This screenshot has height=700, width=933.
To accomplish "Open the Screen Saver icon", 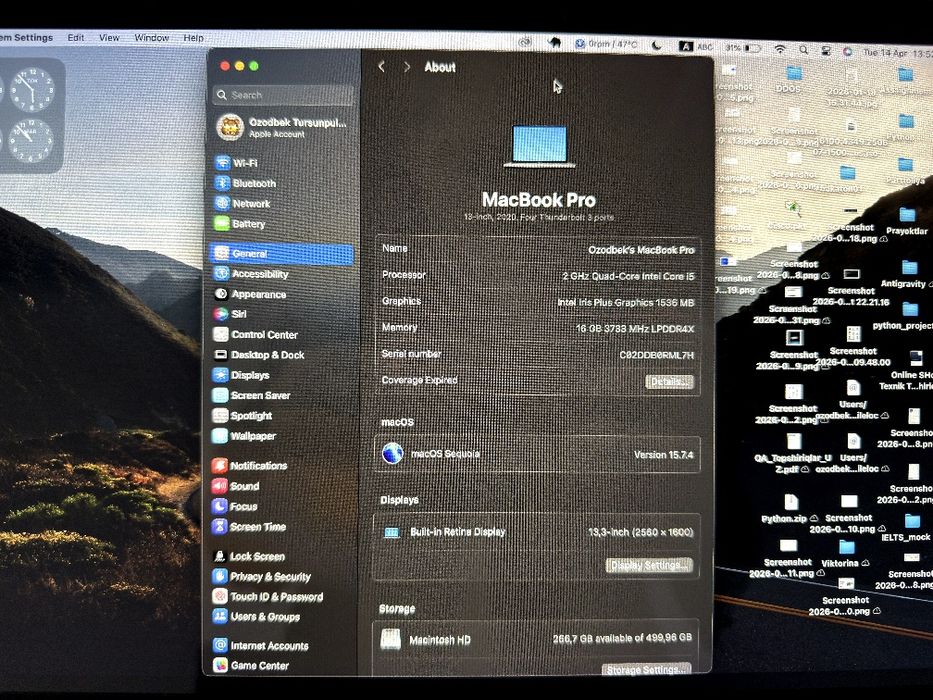I will coord(220,395).
